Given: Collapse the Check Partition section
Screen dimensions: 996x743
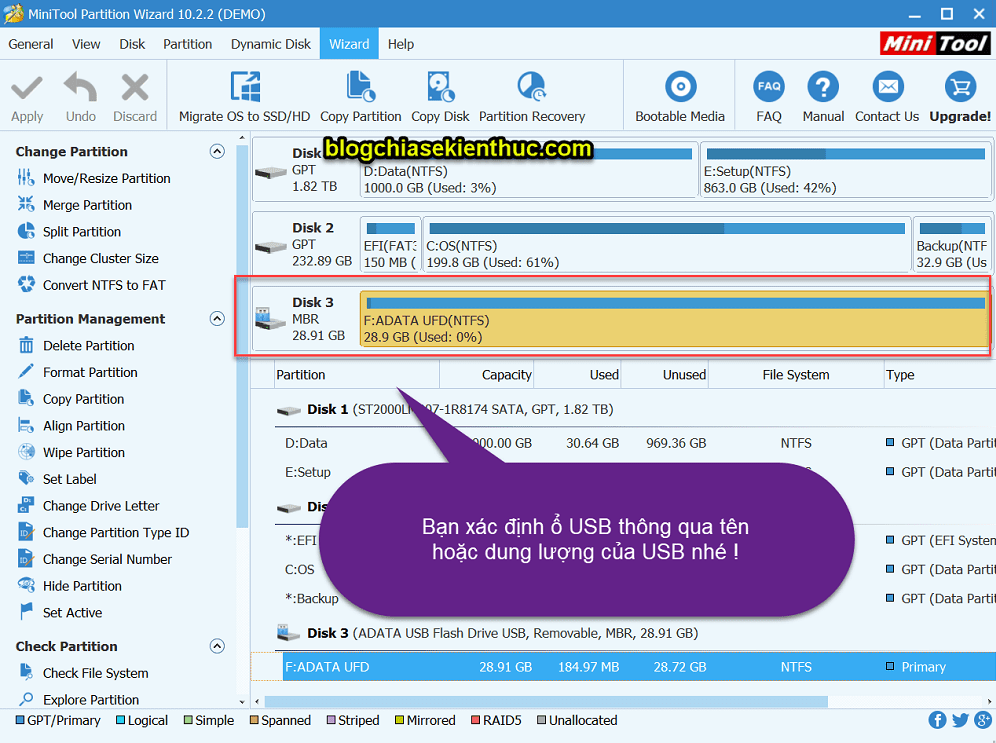Looking at the screenshot, I should [217, 646].
